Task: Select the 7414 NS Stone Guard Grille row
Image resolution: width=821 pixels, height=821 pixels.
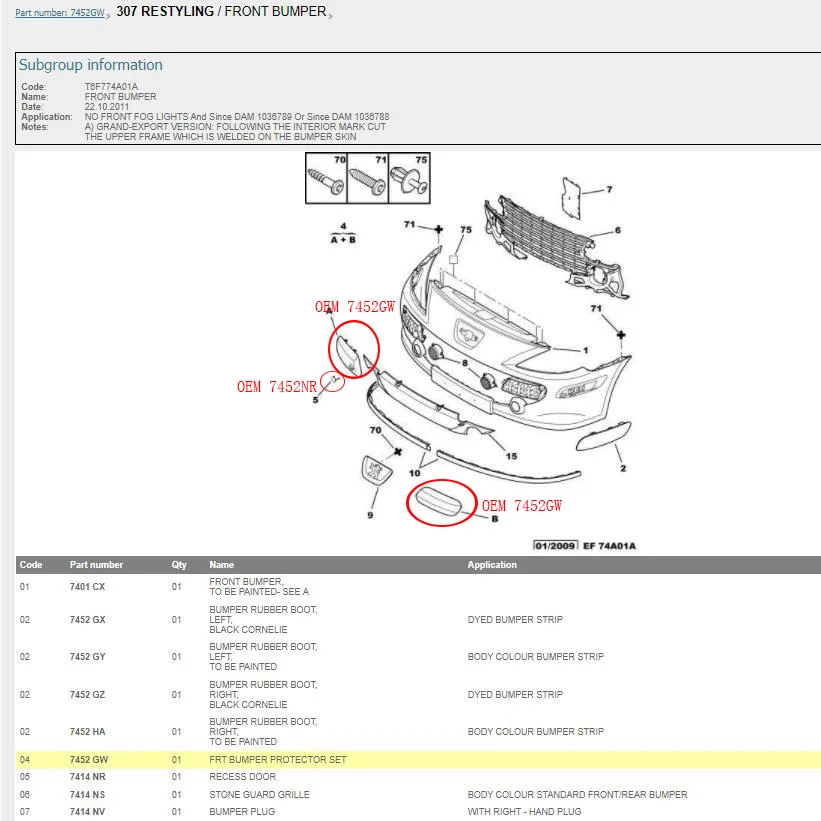Action: 418,794
